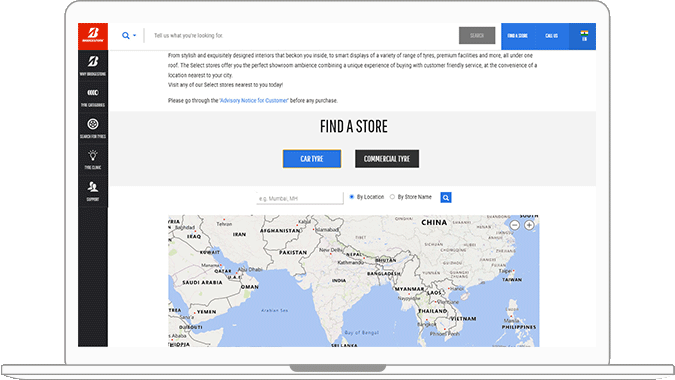Click the blue store search magnifier button
Viewport: 675px width, 380px height.
(x=446, y=198)
